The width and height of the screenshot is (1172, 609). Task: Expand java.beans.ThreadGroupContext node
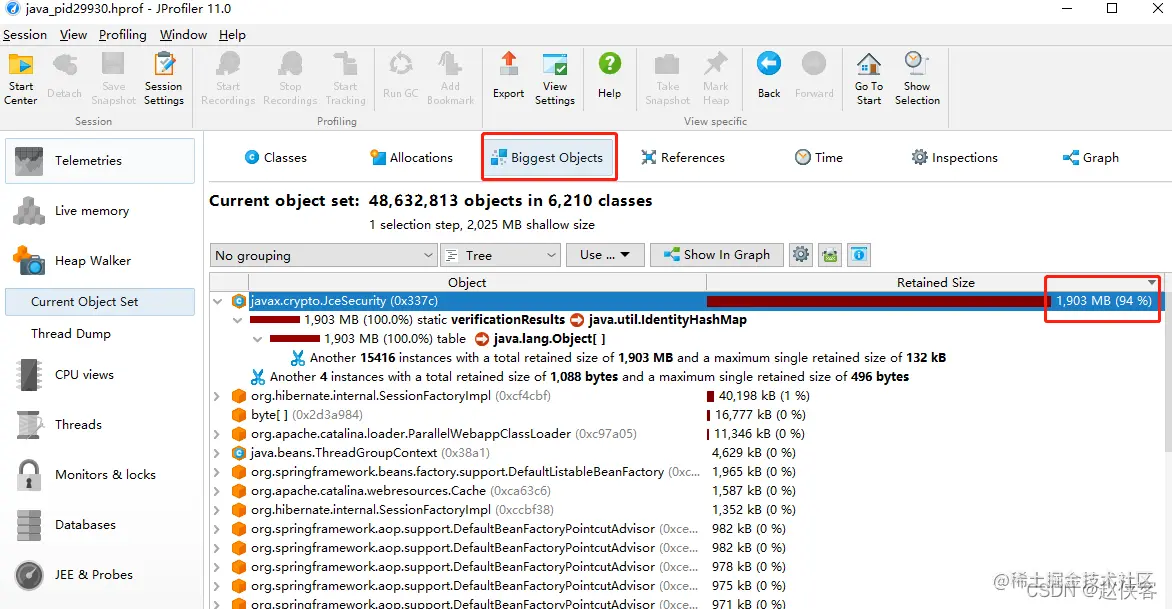point(217,453)
